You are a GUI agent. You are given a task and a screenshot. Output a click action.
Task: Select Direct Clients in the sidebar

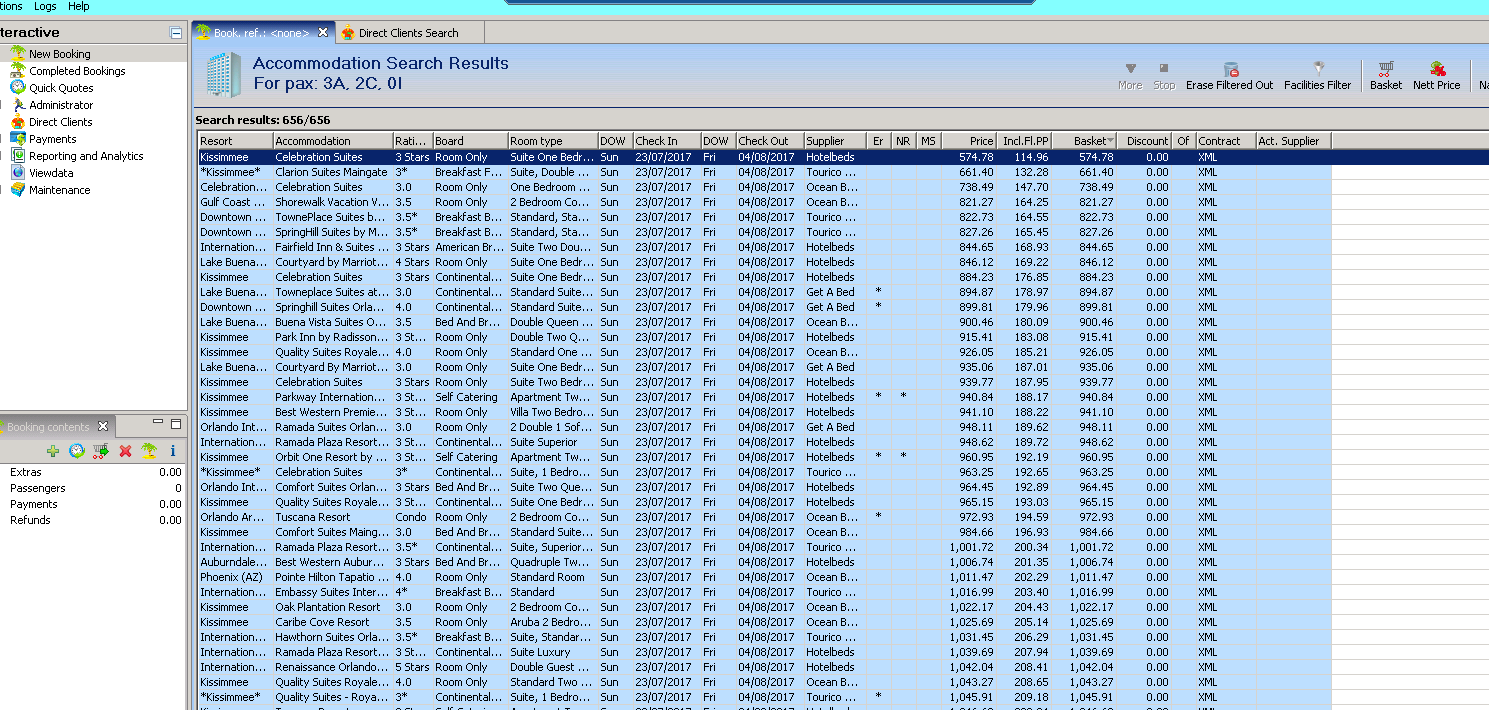click(x=60, y=122)
